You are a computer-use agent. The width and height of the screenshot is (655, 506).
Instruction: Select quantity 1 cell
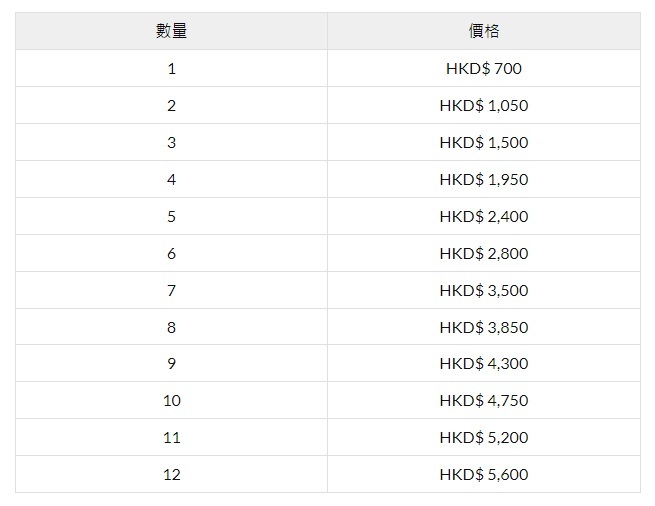point(171,69)
